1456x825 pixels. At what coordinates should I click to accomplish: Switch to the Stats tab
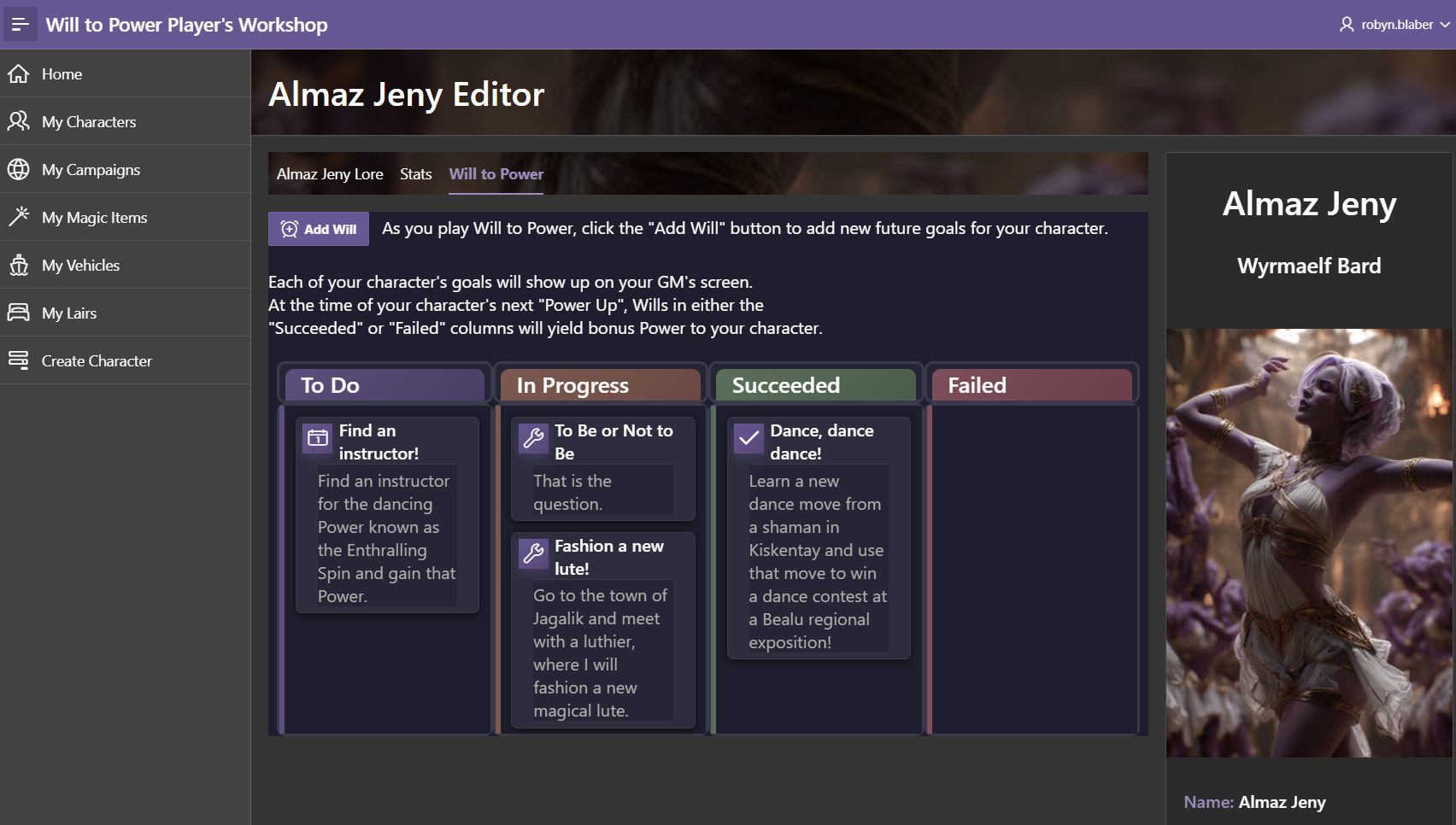pos(415,174)
